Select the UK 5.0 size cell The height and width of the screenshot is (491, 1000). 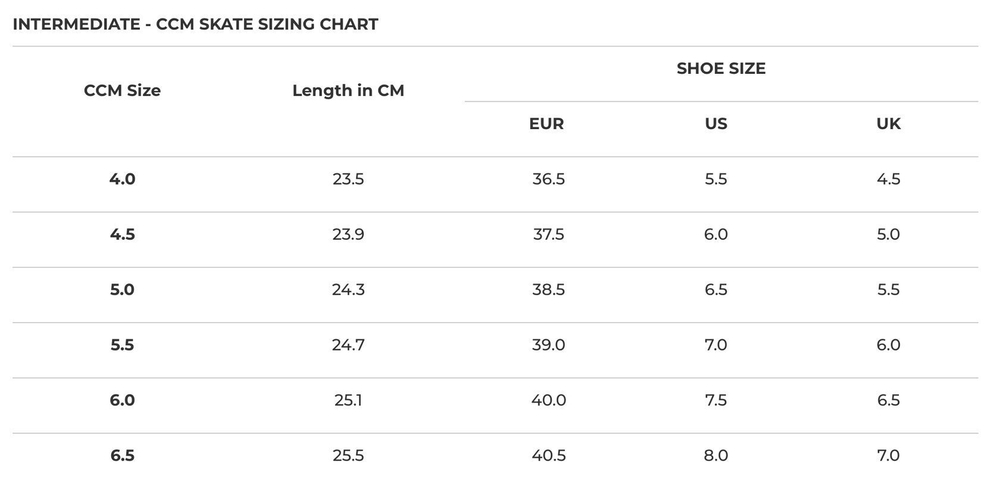click(888, 235)
